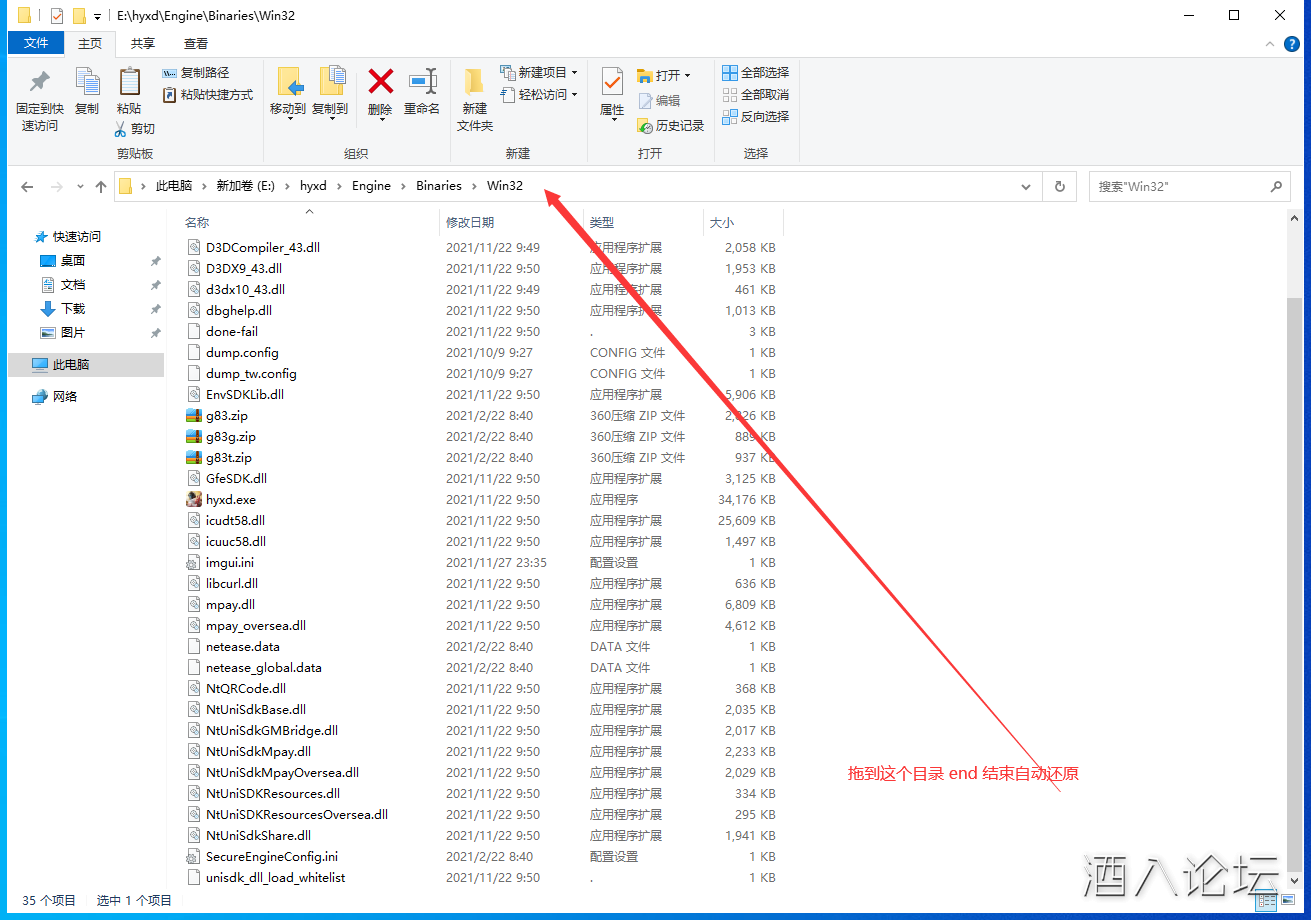This screenshot has height=920, width=1311.
Task: Click 全部取消 select none
Action: click(756, 95)
